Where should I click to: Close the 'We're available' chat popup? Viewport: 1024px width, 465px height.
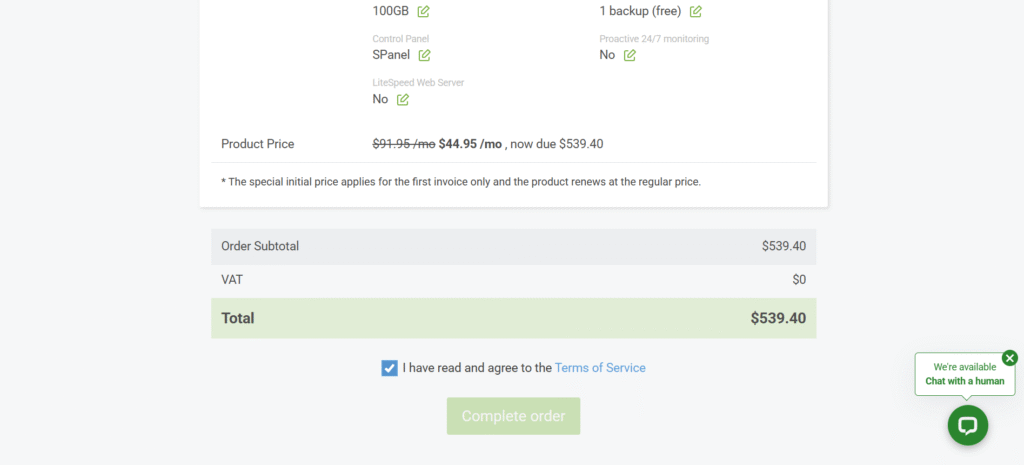[1009, 358]
